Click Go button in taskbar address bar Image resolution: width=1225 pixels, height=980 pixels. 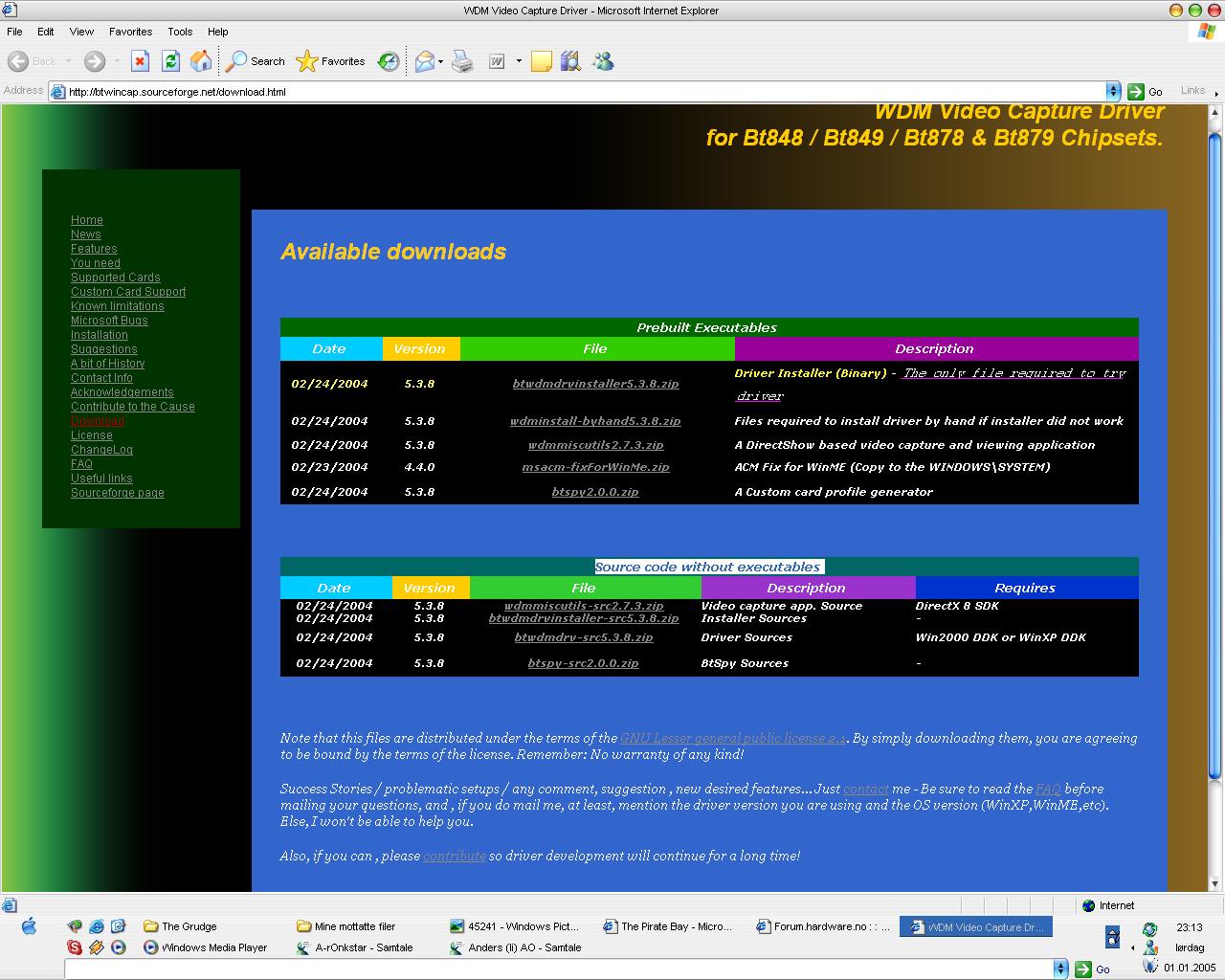point(1092,969)
